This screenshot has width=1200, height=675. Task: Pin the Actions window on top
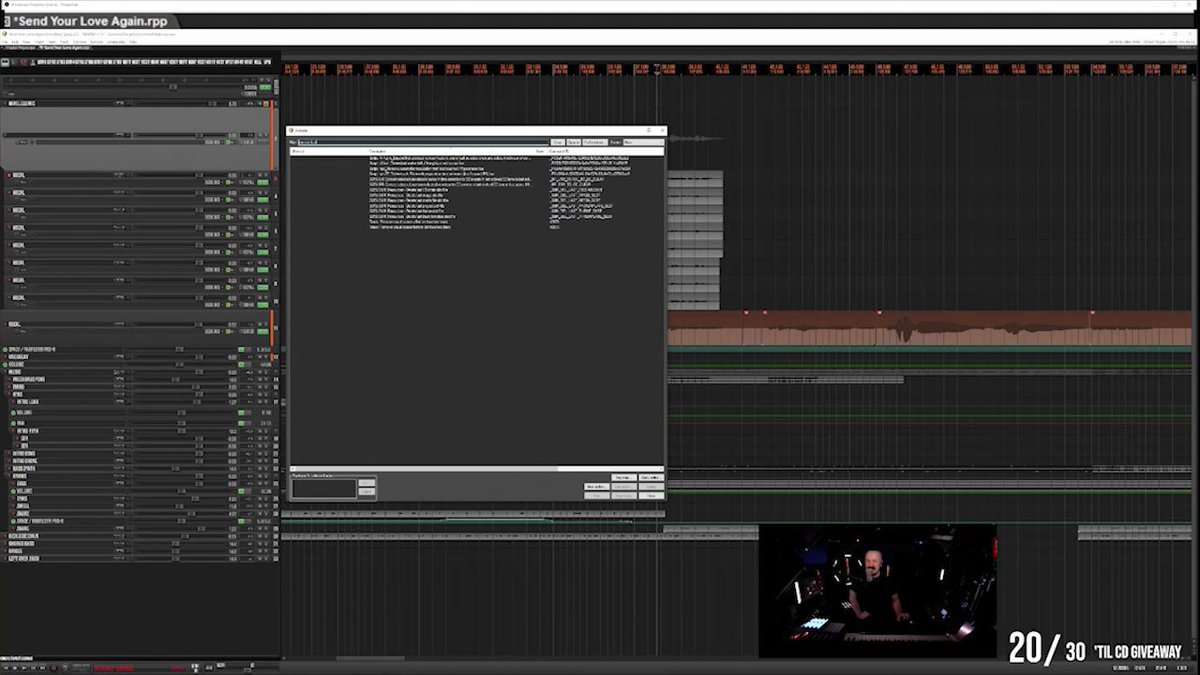(648, 130)
